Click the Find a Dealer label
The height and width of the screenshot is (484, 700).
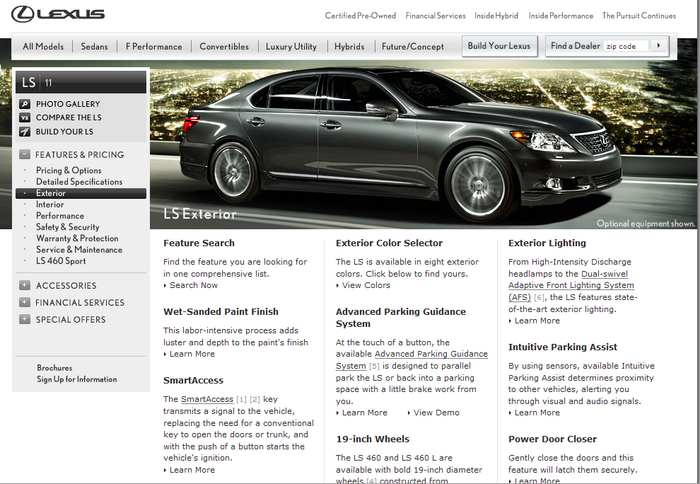[575, 46]
